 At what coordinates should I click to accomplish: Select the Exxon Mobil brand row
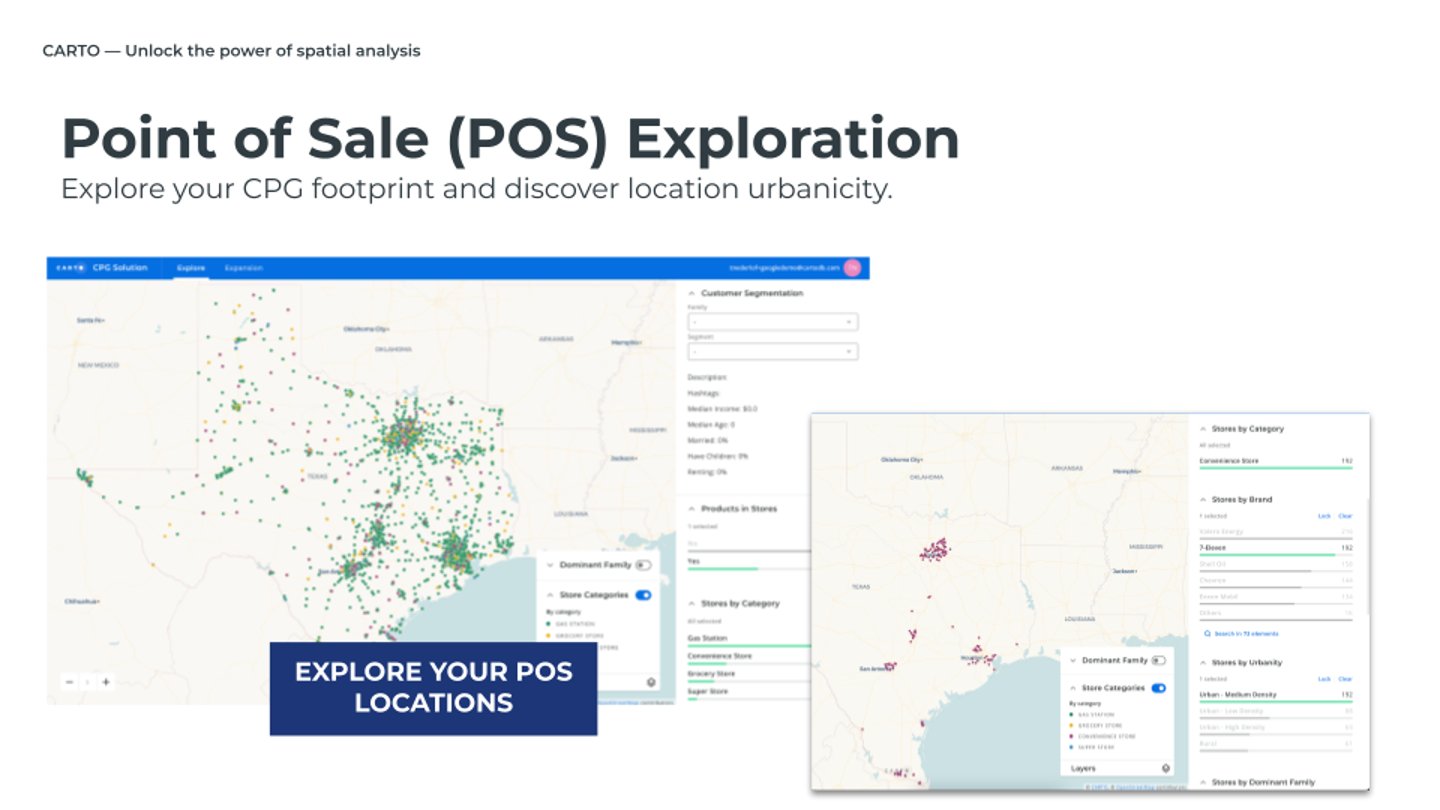coord(1275,598)
